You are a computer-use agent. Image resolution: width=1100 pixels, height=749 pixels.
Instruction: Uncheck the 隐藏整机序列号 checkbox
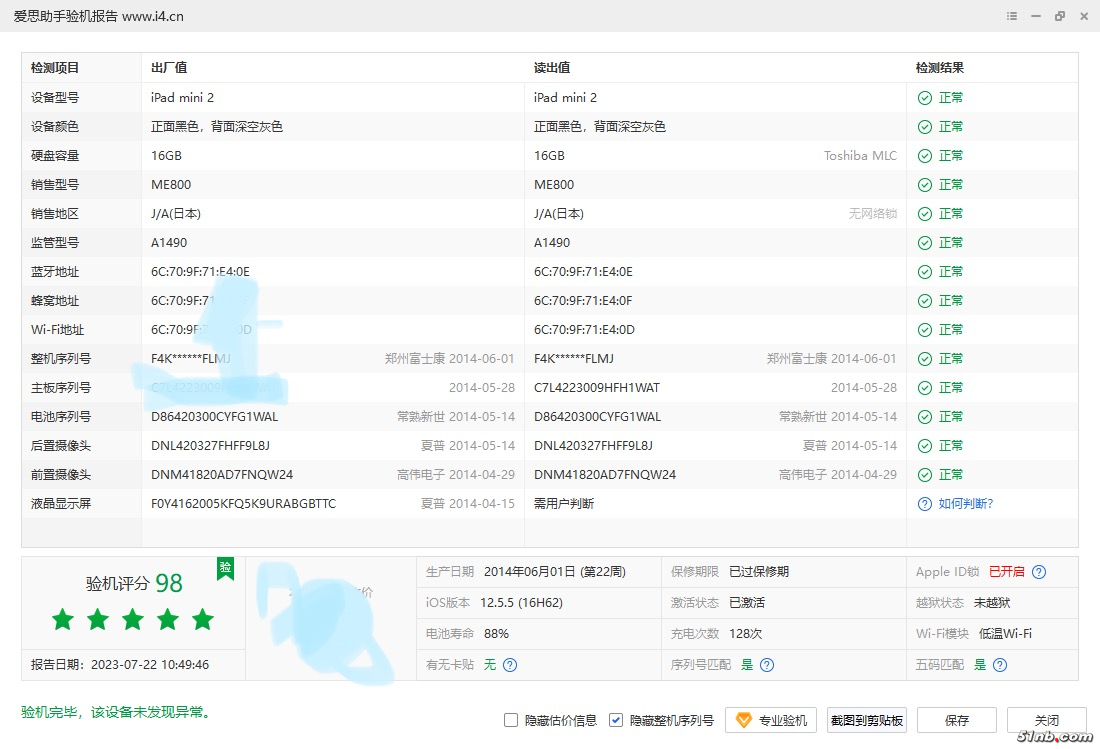pos(616,720)
